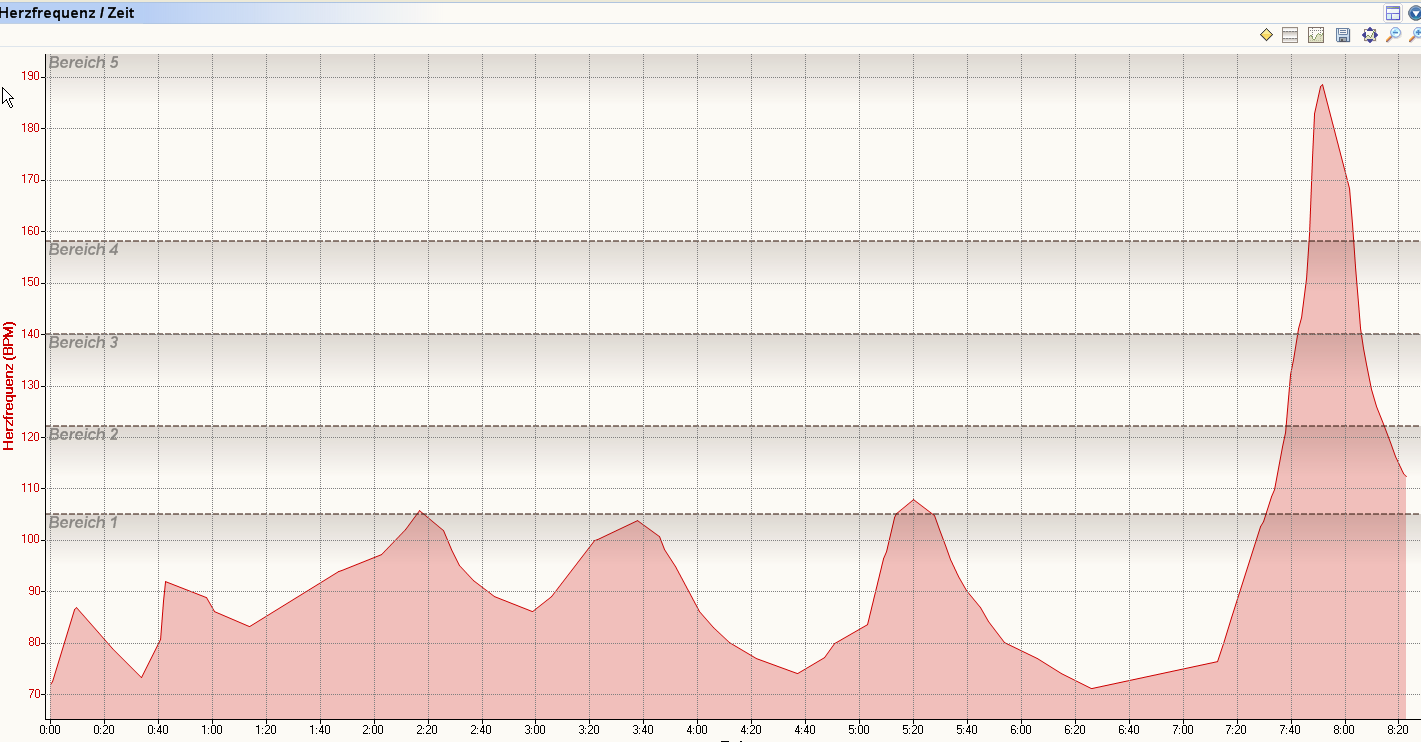Screen dimensions: 1421x742
Task: Click the 'Herzfrequenz / Zeit' panel title
Action: [68, 13]
